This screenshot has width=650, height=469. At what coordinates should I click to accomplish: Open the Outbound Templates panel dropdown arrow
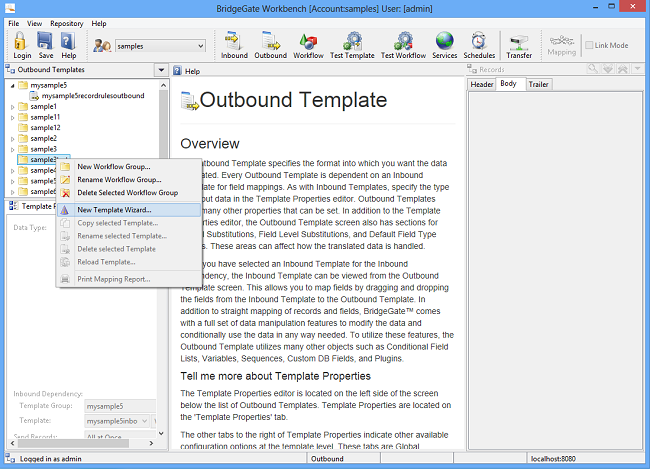pyautogui.click(x=161, y=70)
